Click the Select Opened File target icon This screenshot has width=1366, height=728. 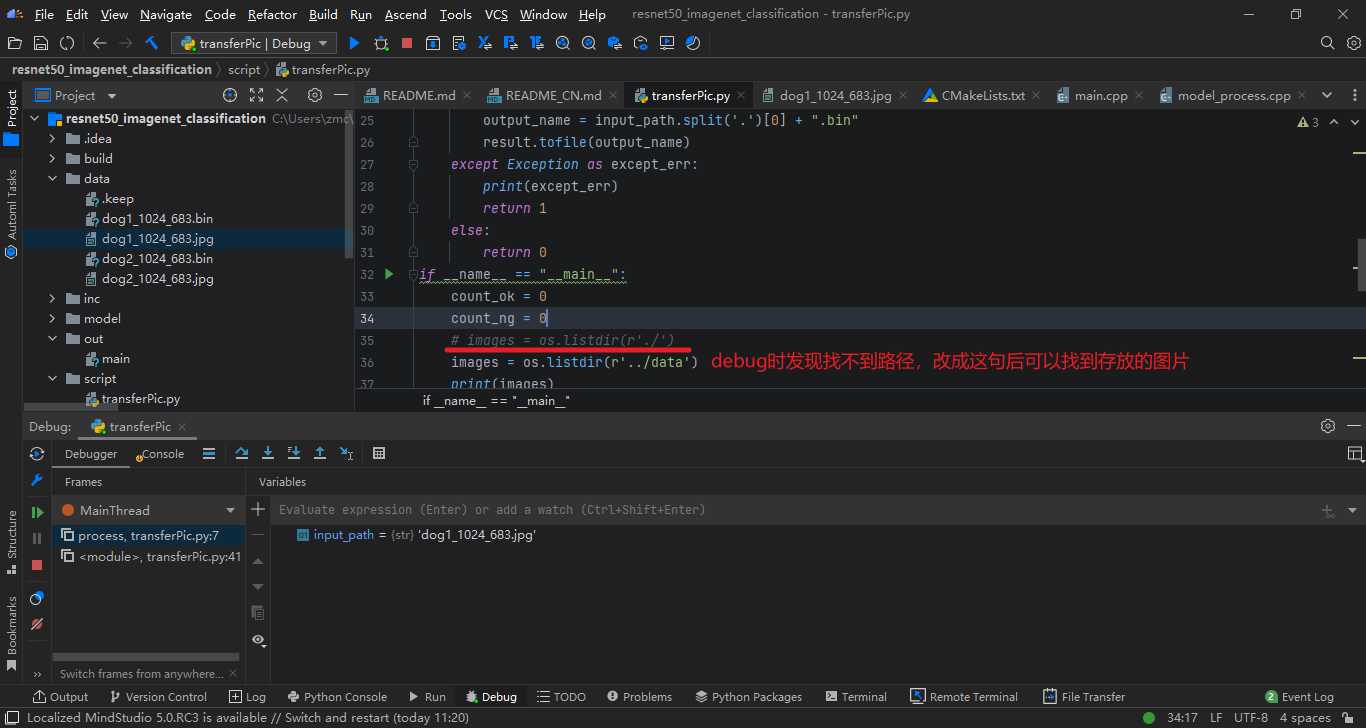pyautogui.click(x=230, y=95)
